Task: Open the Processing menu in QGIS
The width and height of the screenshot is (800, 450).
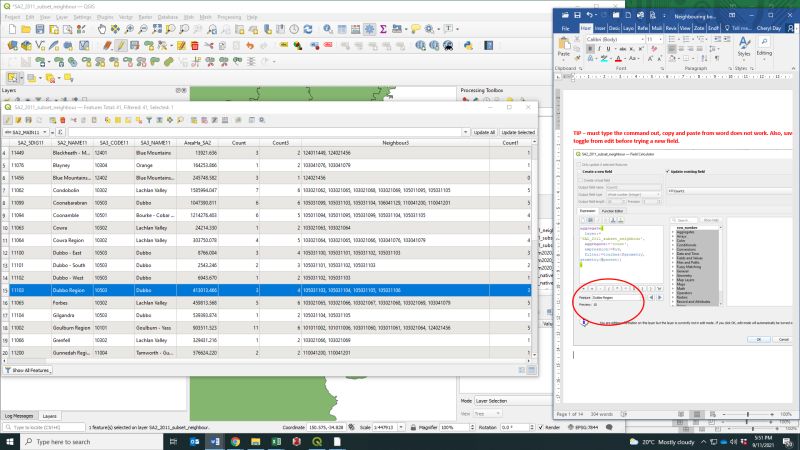Action: click(229, 17)
